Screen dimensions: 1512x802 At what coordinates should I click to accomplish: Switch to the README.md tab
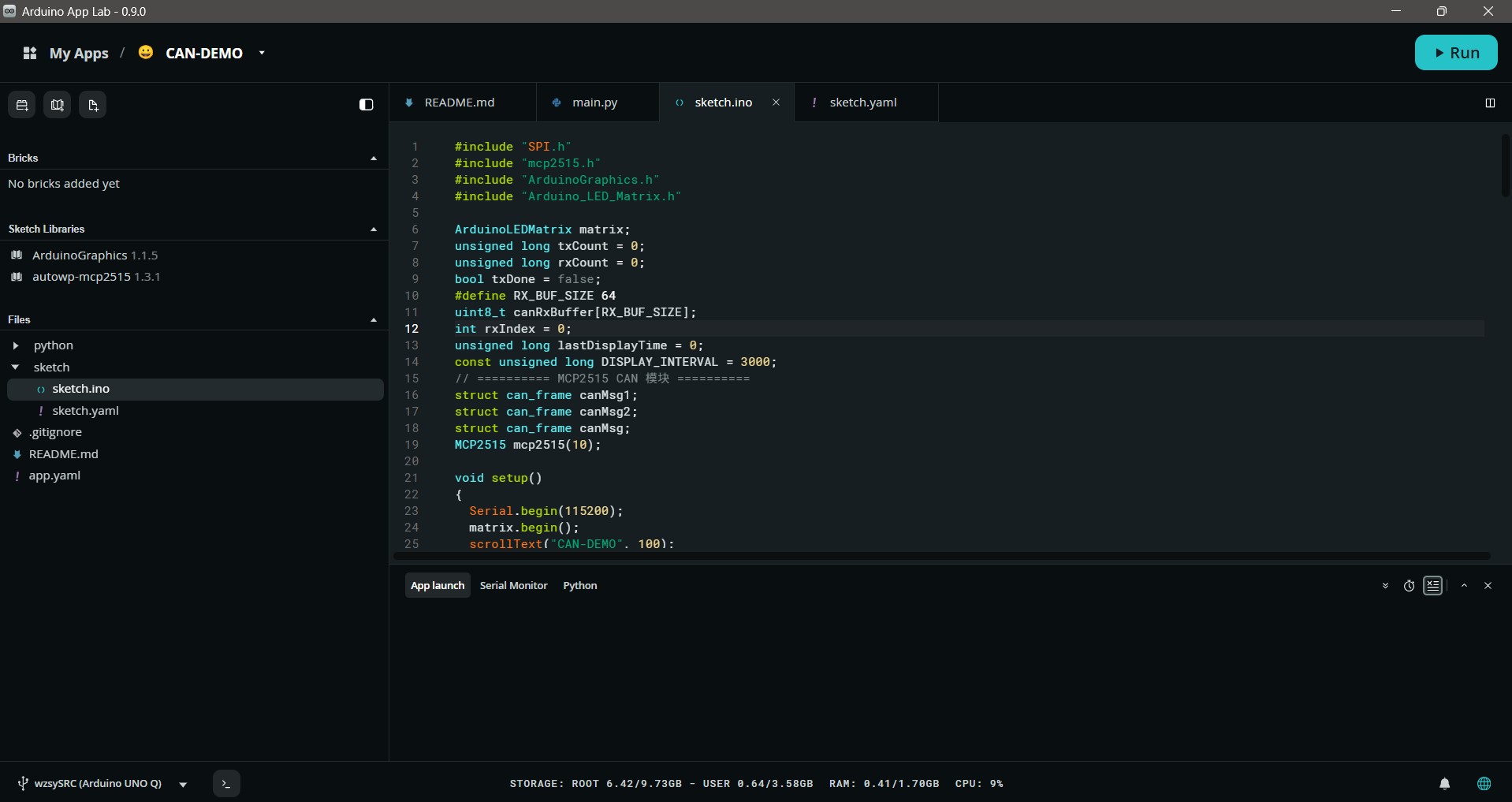463,103
